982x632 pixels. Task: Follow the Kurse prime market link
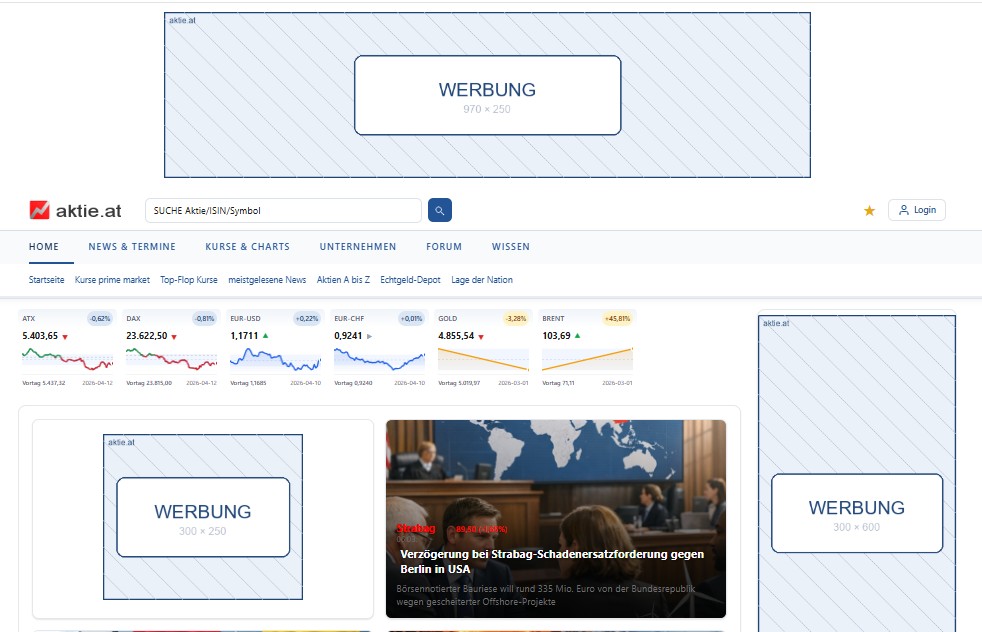(x=112, y=280)
